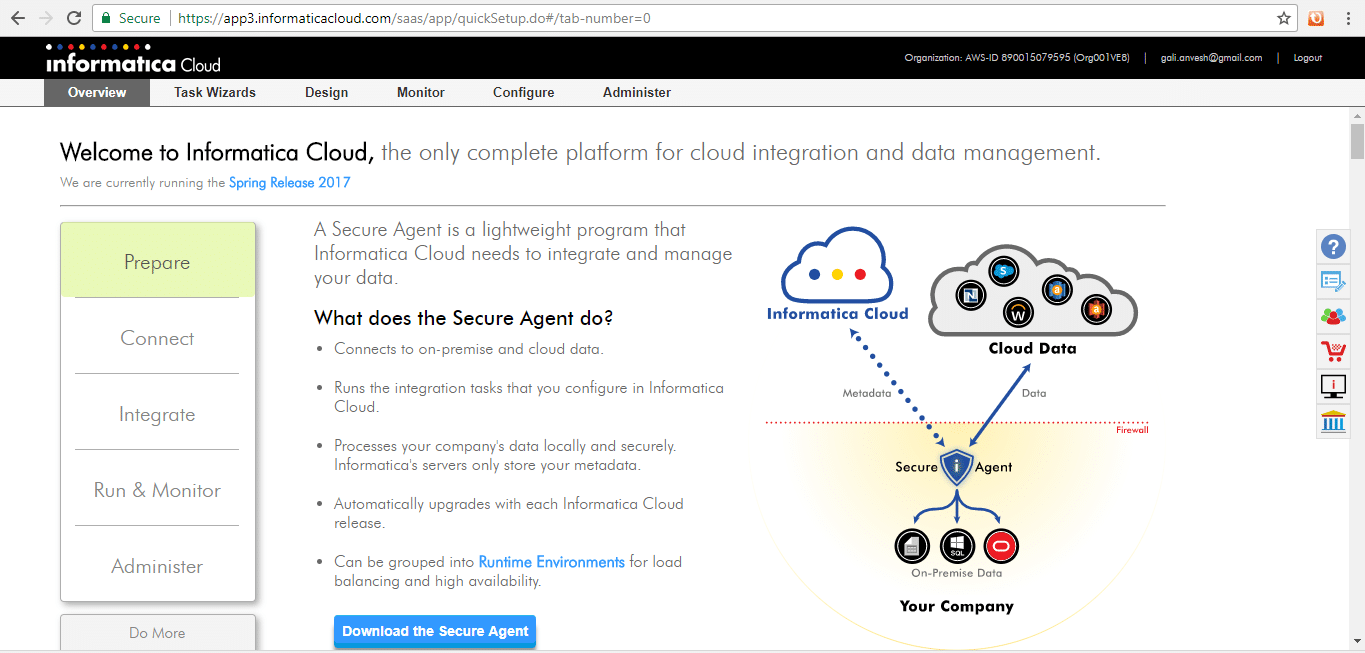This screenshot has height=653, width=1365.
Task: Click the Informatica Cloud blue cloud graphic
Action: 838,266
